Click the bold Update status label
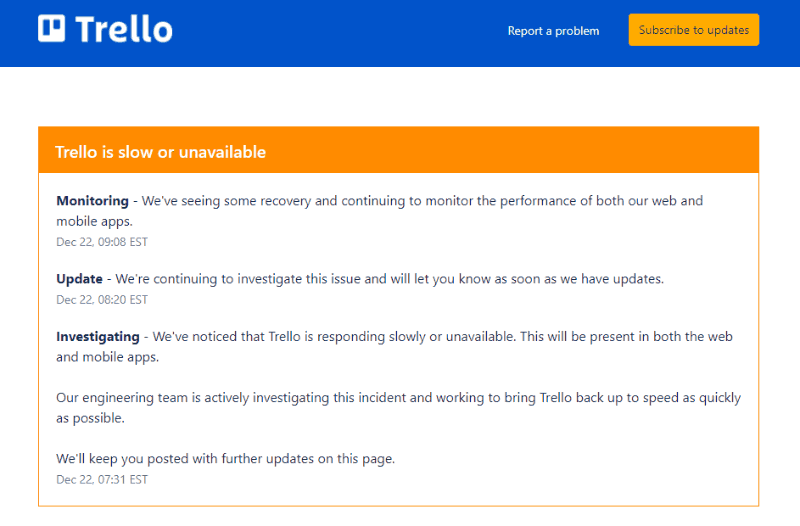Screen dimensions: 800x526 (x=79, y=279)
